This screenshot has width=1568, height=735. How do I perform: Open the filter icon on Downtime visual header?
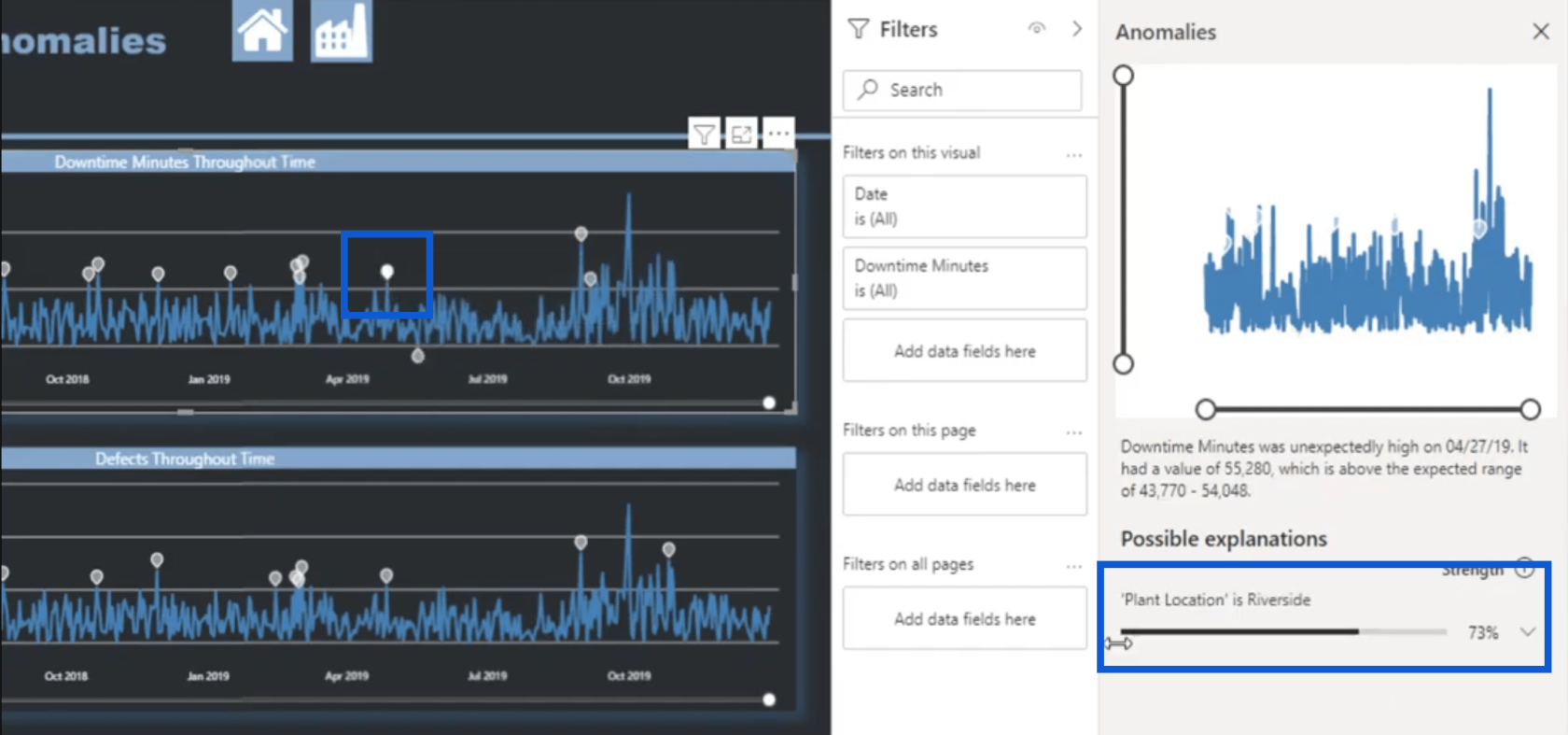coord(704,134)
